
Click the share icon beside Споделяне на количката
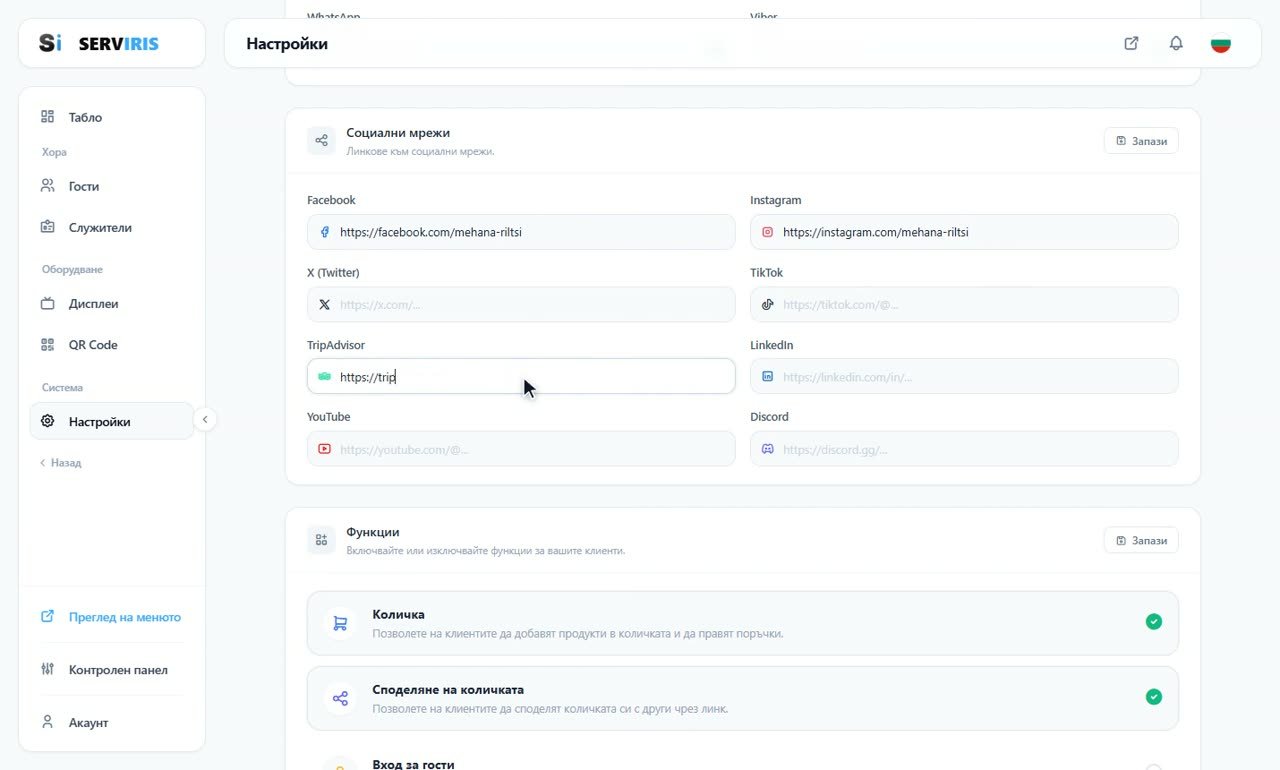tap(340, 698)
